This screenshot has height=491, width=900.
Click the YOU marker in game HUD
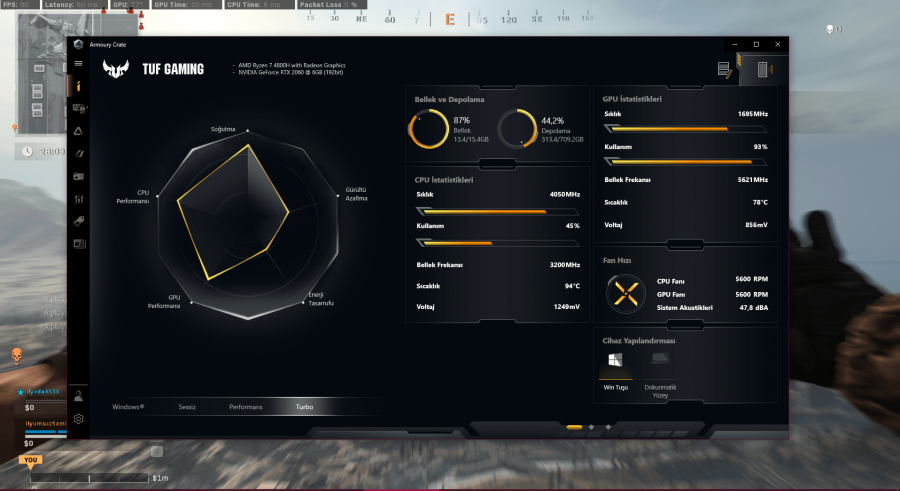(x=30, y=461)
